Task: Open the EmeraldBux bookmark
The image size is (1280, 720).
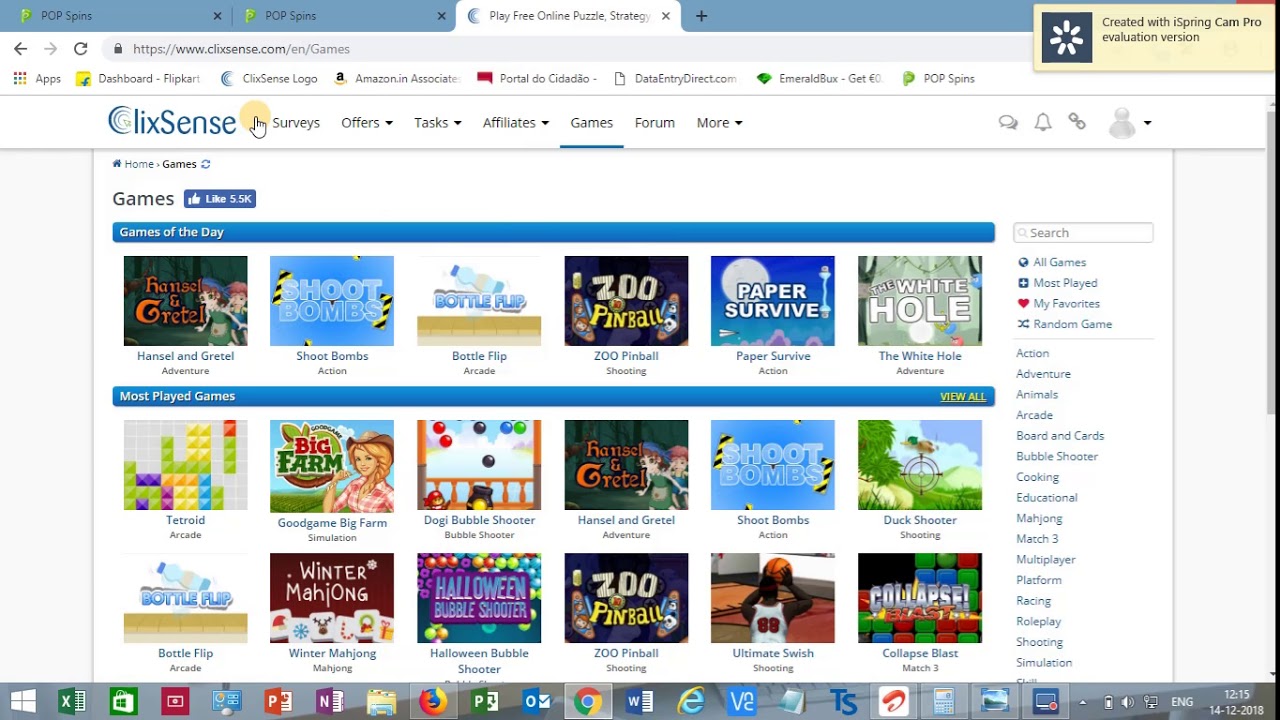Action: coord(819,78)
